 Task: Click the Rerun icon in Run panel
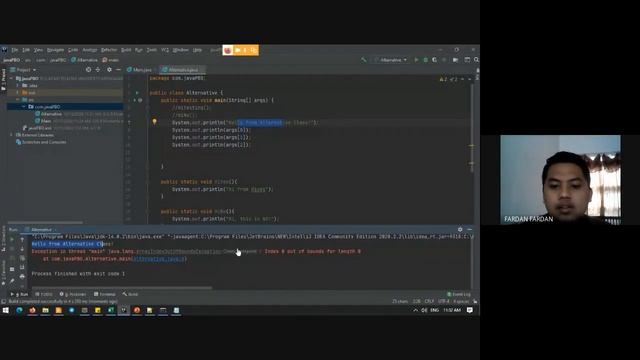click(x=12, y=239)
